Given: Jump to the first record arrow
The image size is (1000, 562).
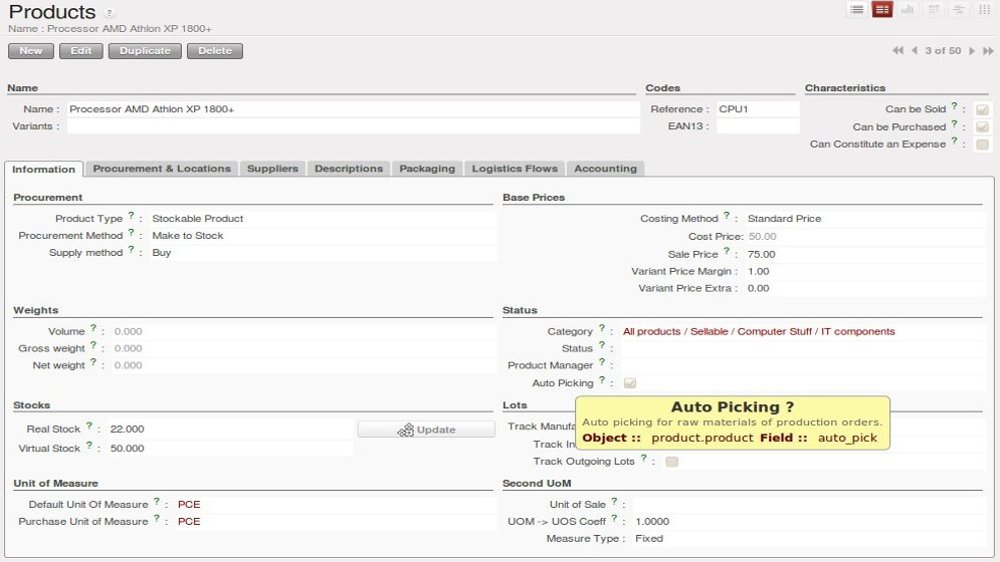Looking at the screenshot, I should [x=898, y=50].
